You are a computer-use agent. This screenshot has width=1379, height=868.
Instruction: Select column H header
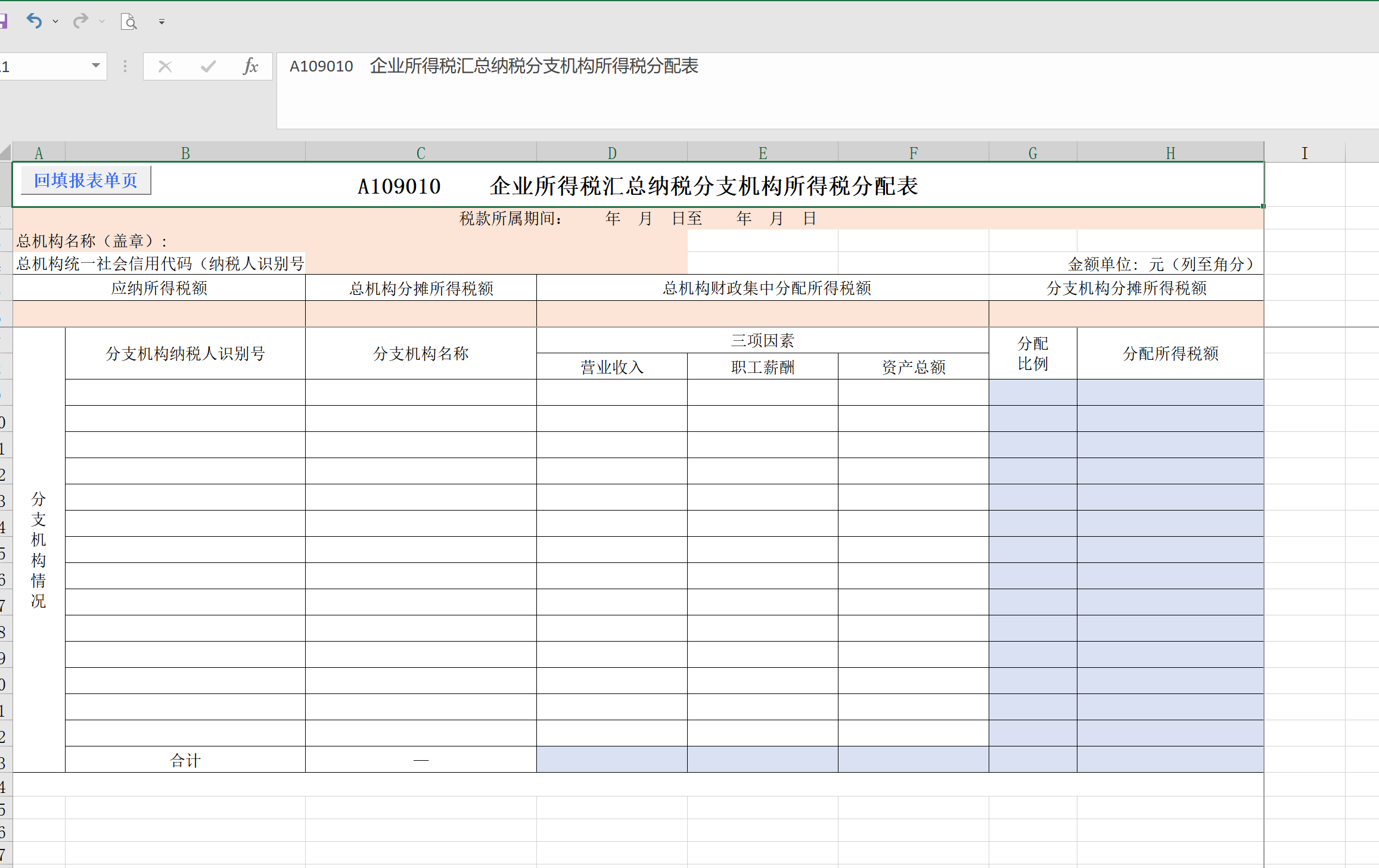click(x=1170, y=153)
